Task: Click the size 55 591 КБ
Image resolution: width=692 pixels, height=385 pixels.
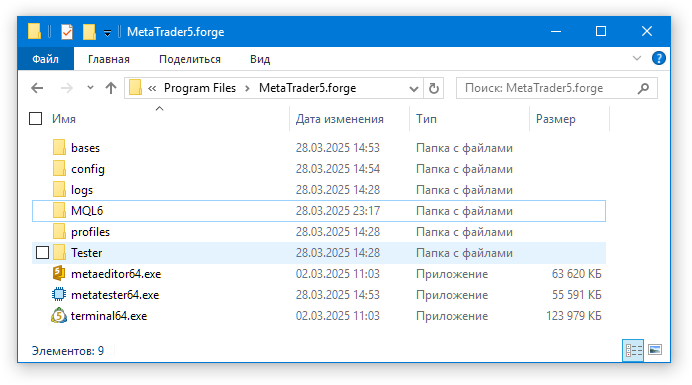Action: coord(576,295)
